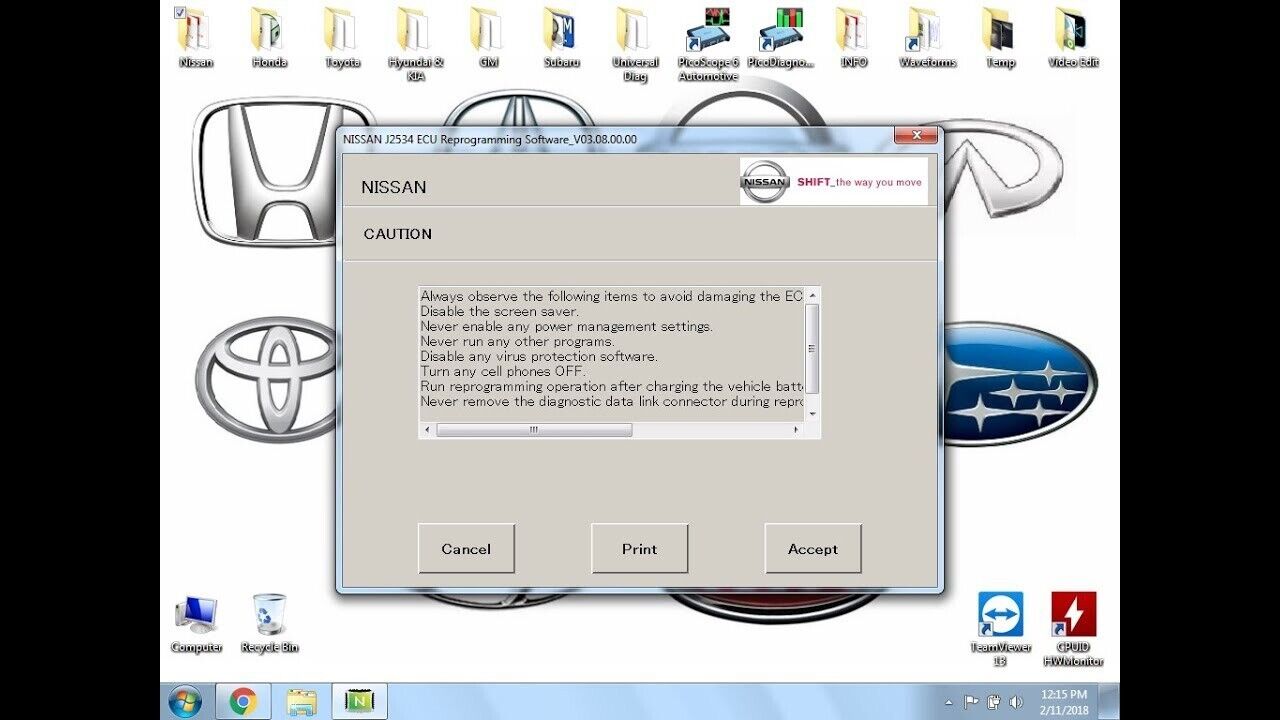
Task: Open the Video Edit folder
Action: [x=1073, y=37]
